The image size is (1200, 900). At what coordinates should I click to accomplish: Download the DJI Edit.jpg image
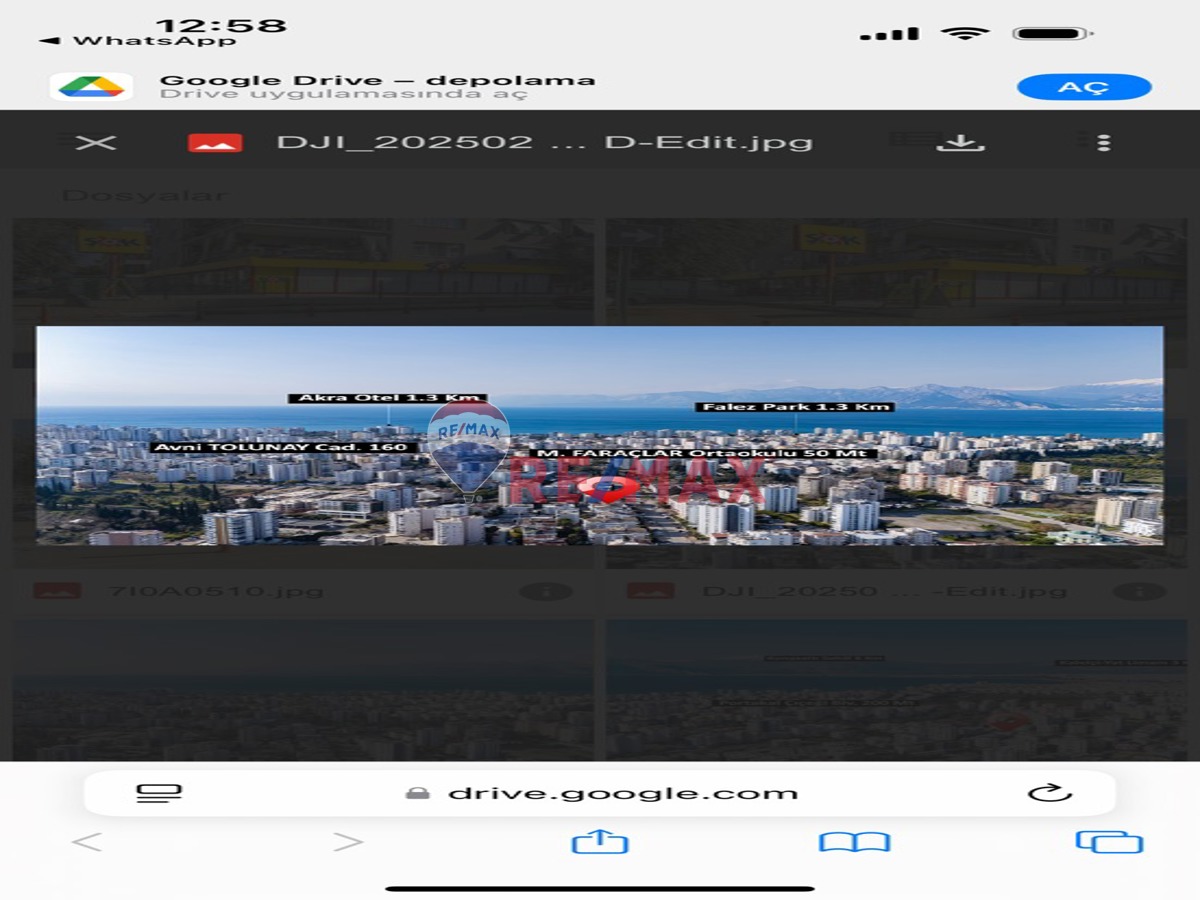(960, 142)
